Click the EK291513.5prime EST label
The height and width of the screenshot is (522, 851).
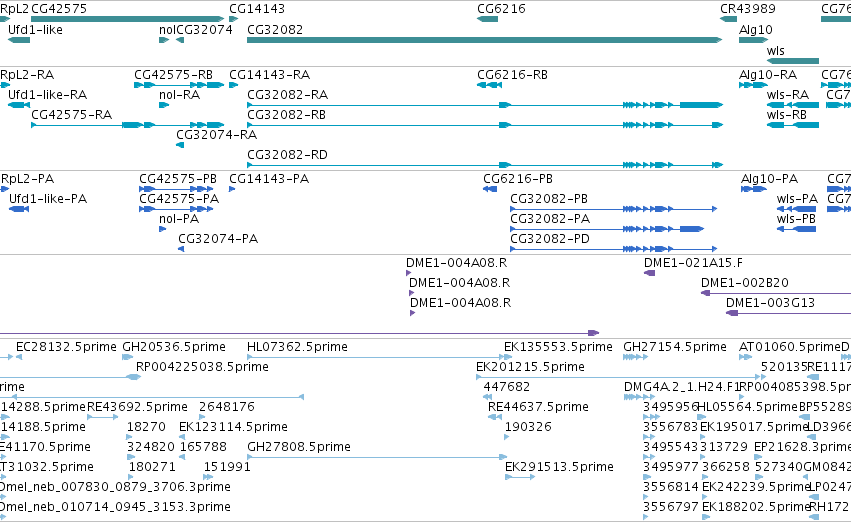coord(560,468)
